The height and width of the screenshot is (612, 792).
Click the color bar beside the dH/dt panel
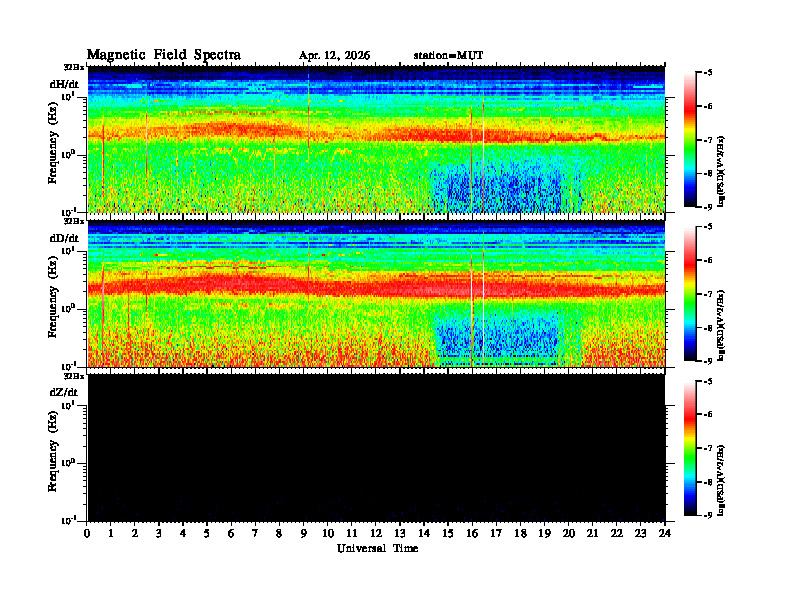click(689, 140)
